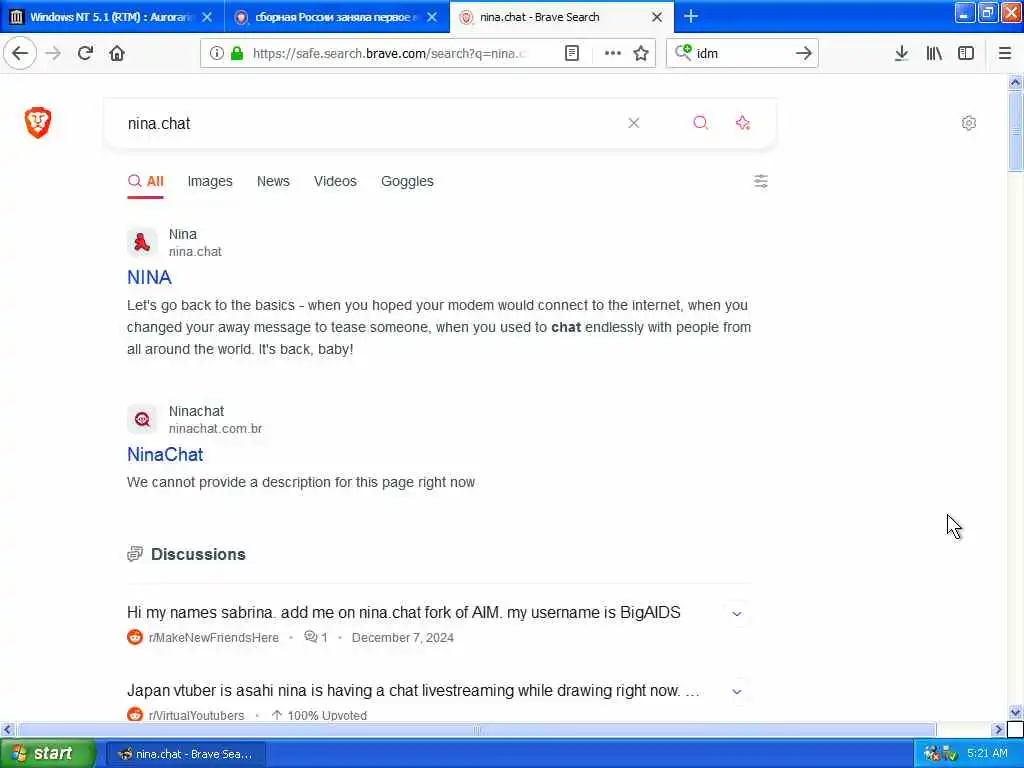
Task: Bookmark this page with the star icon
Action: 641,54
